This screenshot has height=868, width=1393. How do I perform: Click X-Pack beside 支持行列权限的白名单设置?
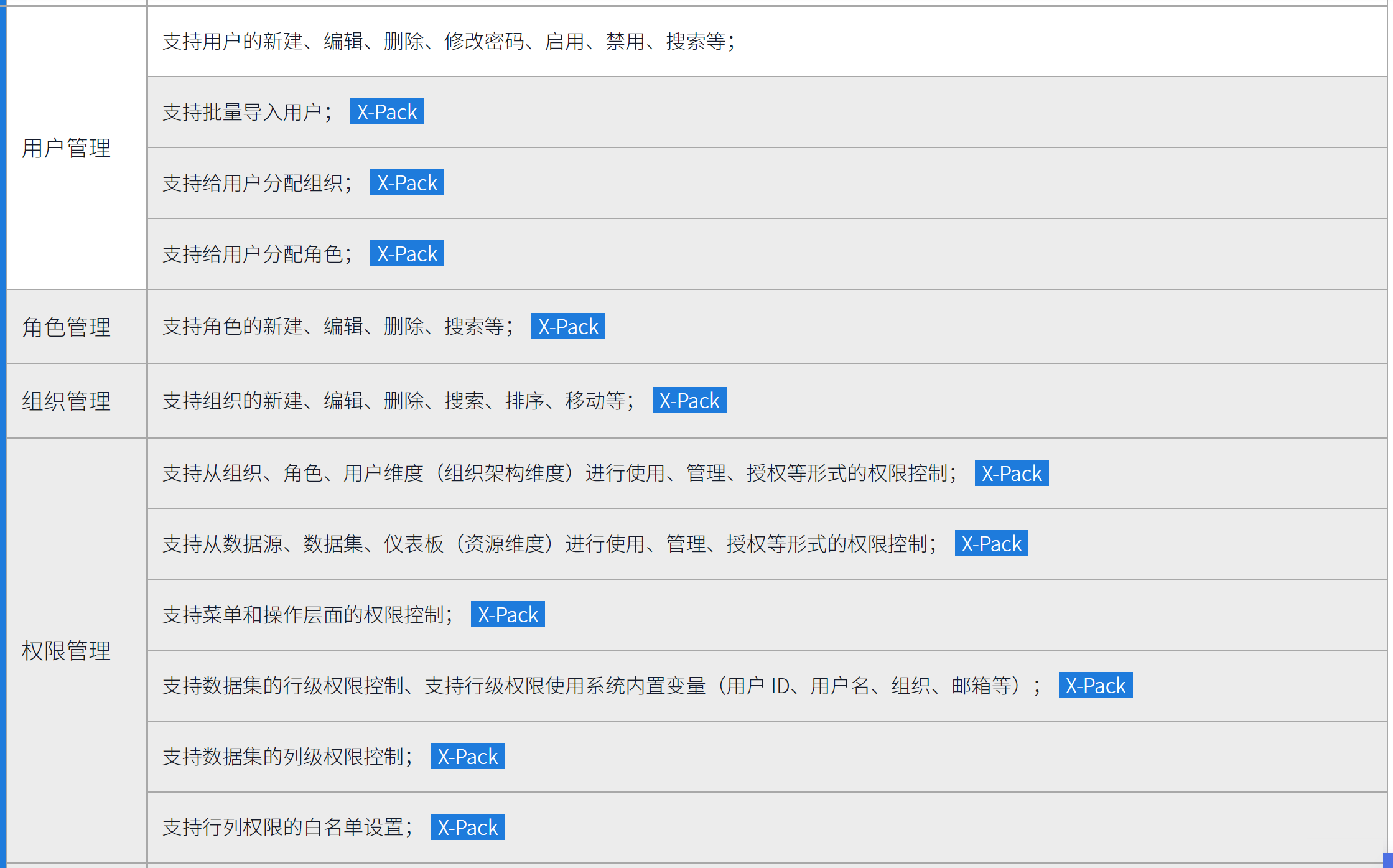(x=467, y=827)
